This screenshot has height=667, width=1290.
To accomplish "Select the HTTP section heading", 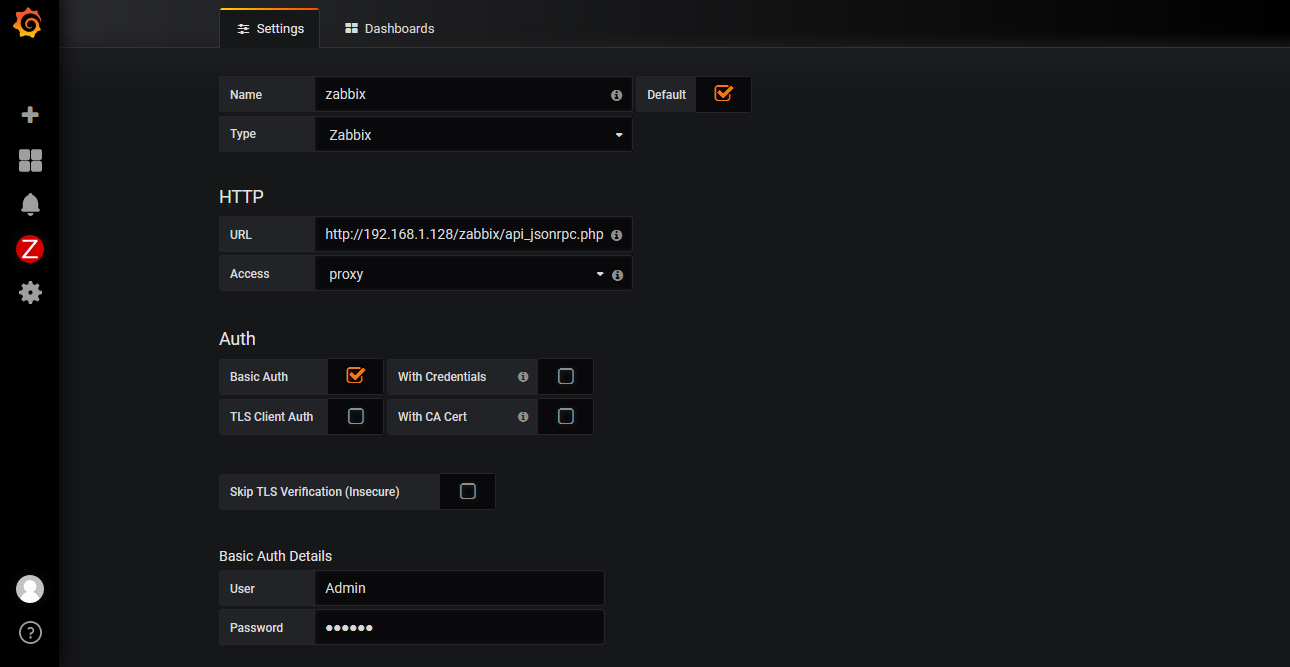I will click(241, 197).
